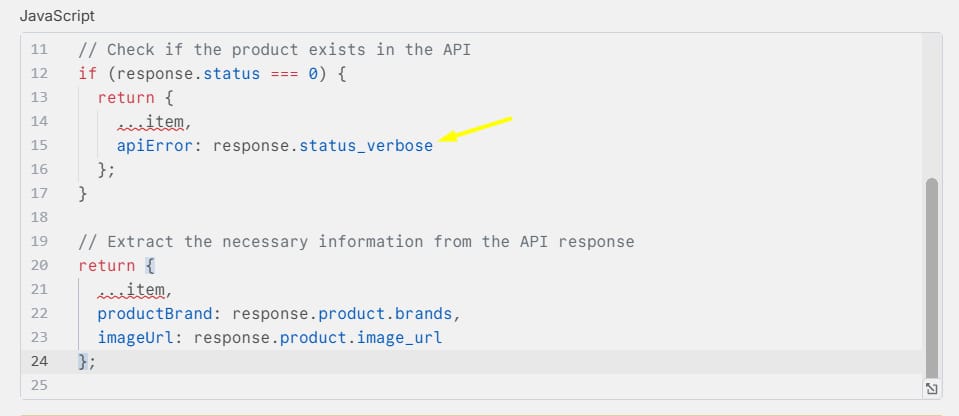Click line number 12 in the gutter
Image resolution: width=959 pixels, height=416 pixels.
click(39, 74)
